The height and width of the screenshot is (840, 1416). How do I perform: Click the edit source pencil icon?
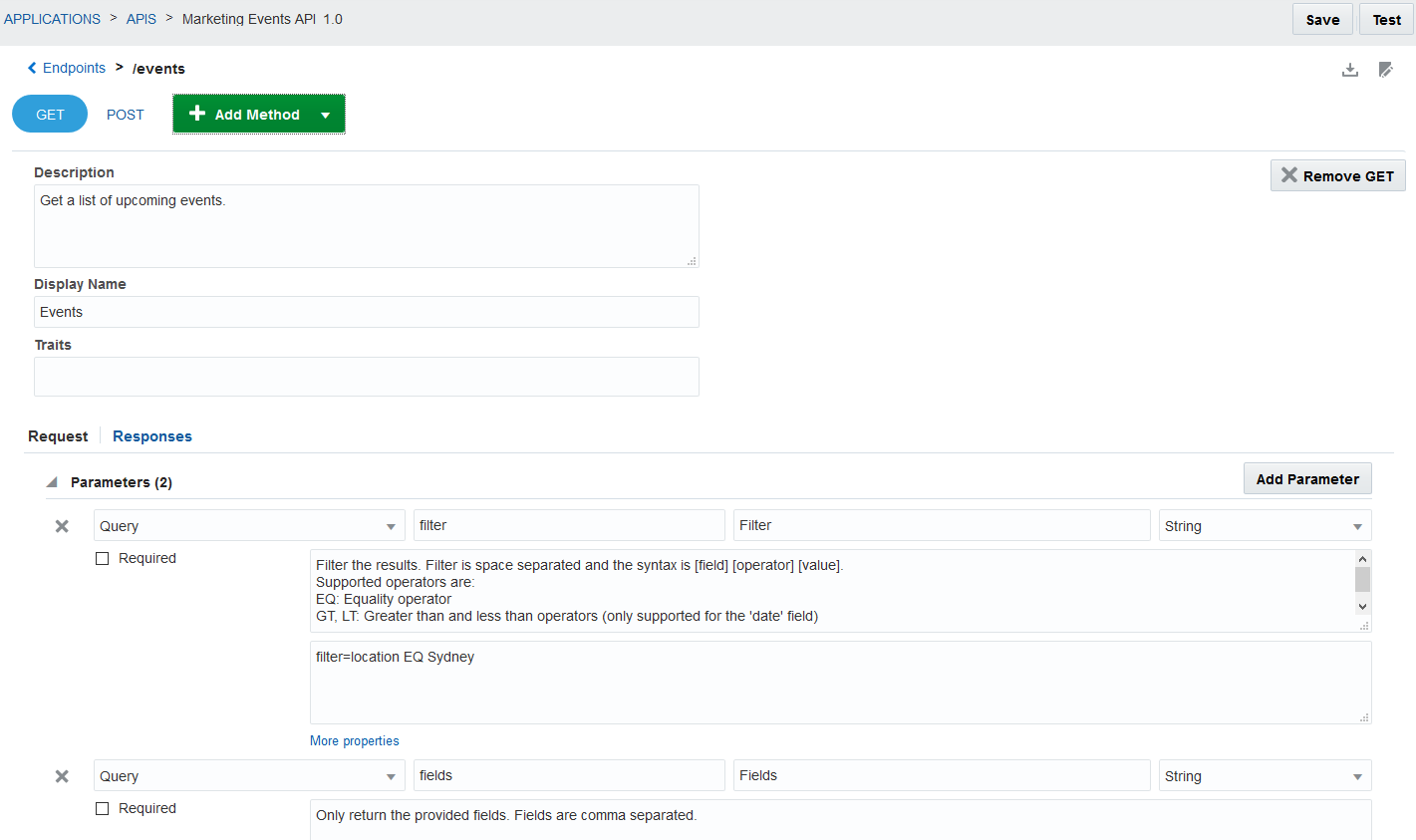click(1385, 70)
